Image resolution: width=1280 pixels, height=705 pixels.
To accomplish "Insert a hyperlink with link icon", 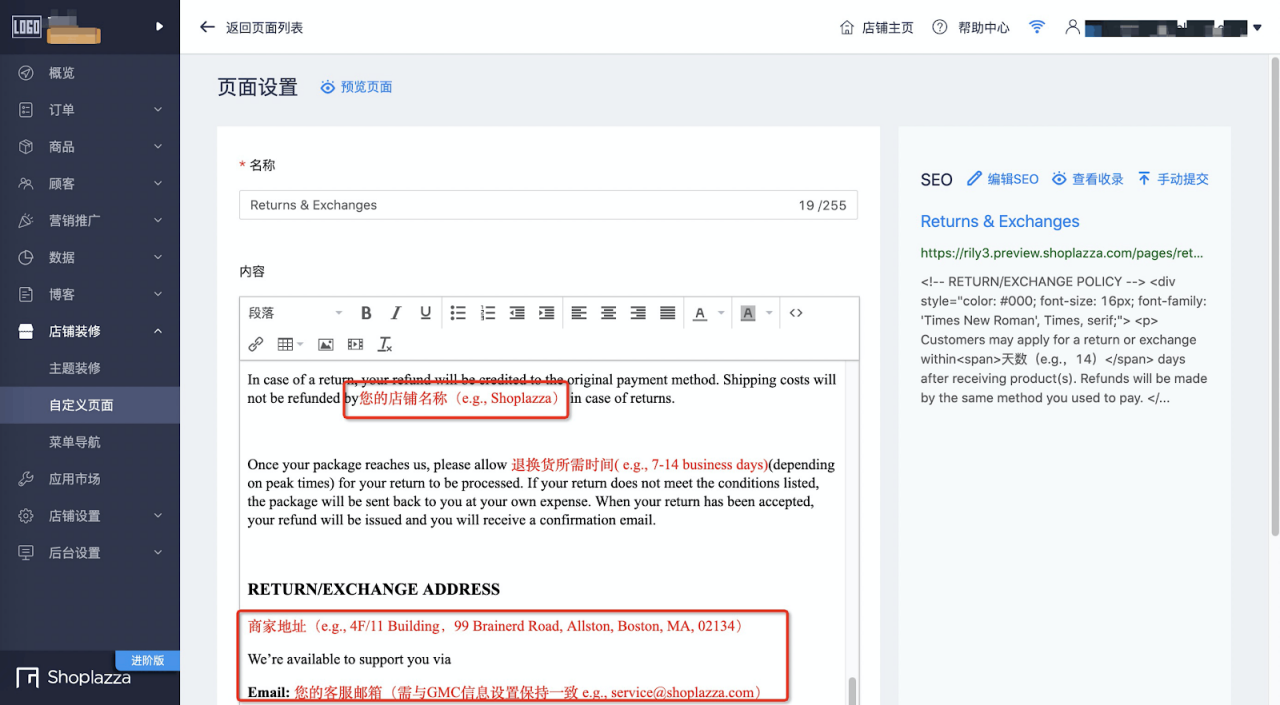I will (256, 344).
